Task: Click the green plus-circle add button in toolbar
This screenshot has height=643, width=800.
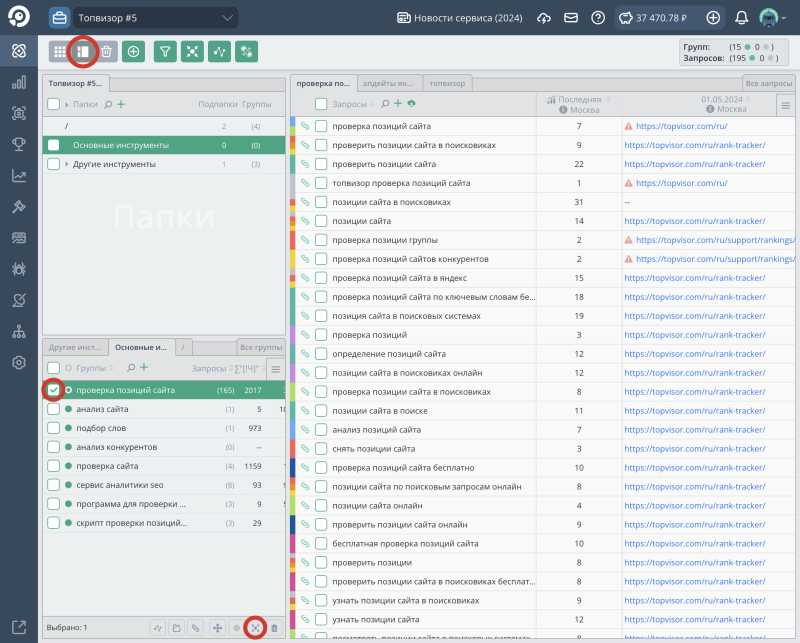Action: click(x=133, y=51)
